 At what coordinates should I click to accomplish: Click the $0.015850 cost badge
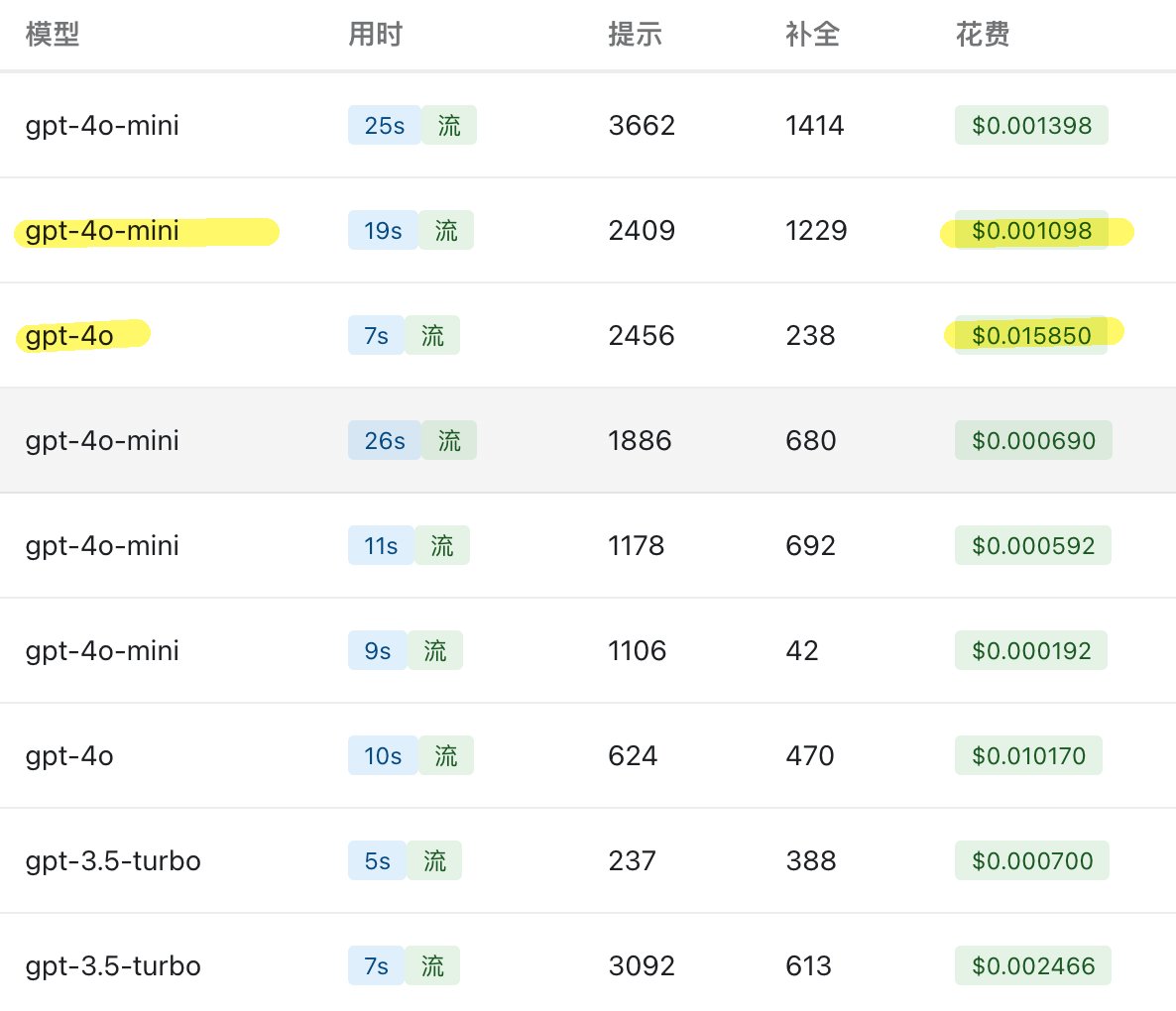pyautogui.click(x=1031, y=335)
